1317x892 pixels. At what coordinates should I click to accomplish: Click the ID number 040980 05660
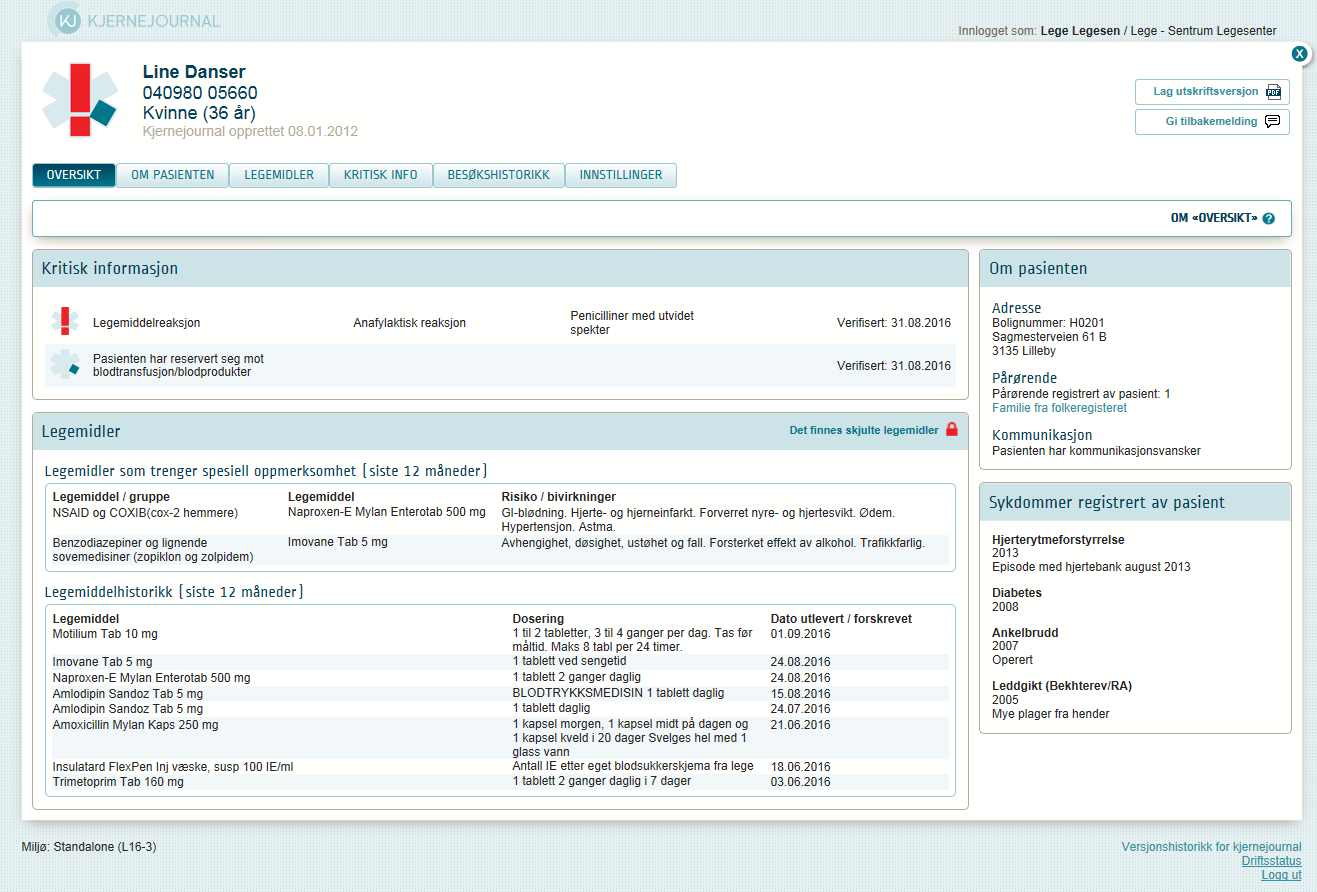tap(200, 93)
